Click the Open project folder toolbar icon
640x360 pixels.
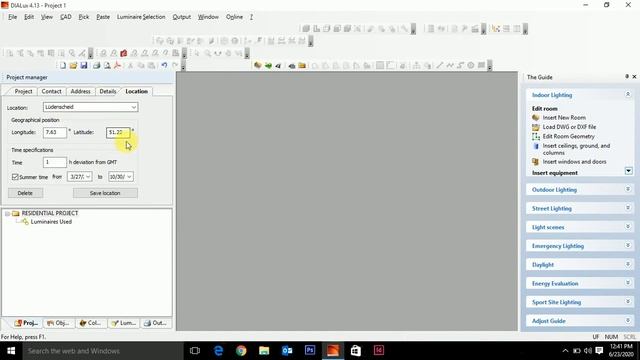pos(73,65)
